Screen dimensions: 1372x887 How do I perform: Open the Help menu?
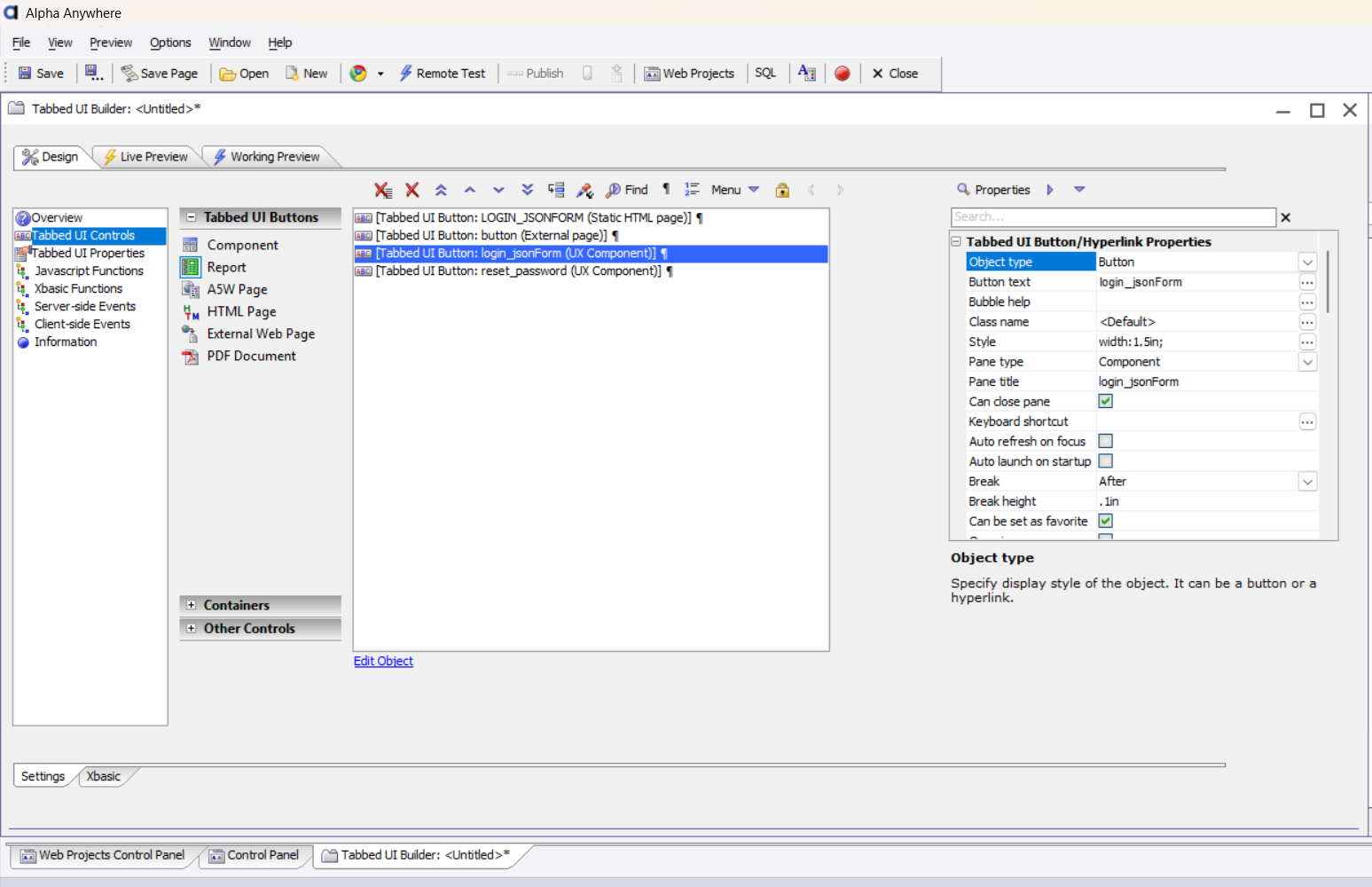pos(280,43)
